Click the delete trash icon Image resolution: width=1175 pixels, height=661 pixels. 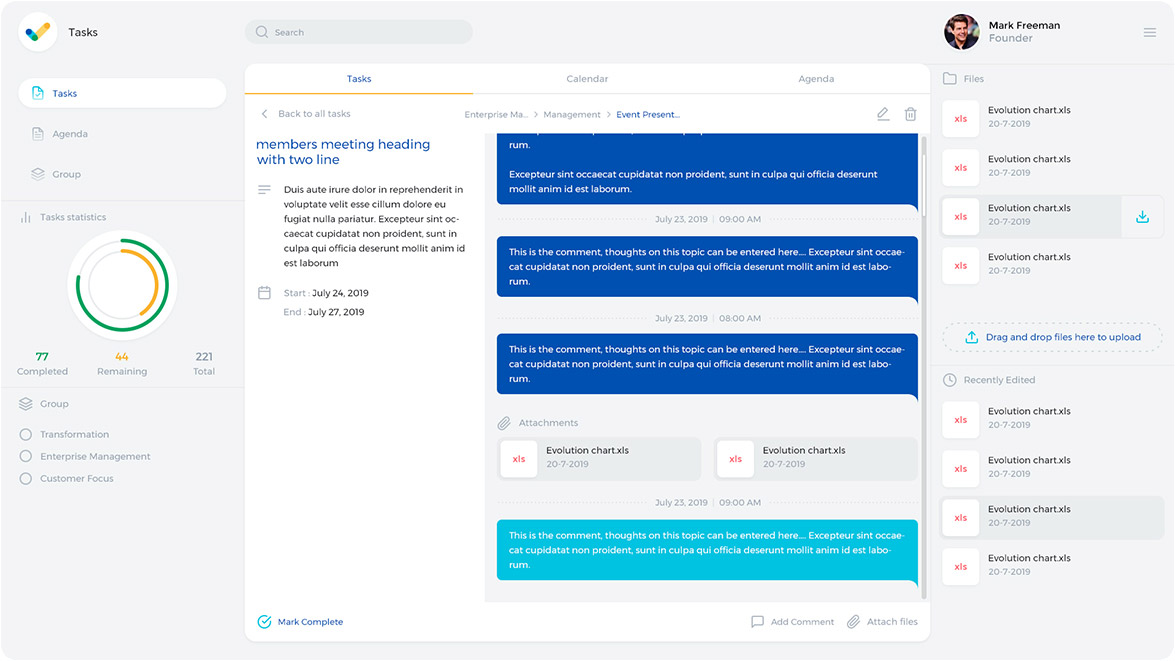910,114
